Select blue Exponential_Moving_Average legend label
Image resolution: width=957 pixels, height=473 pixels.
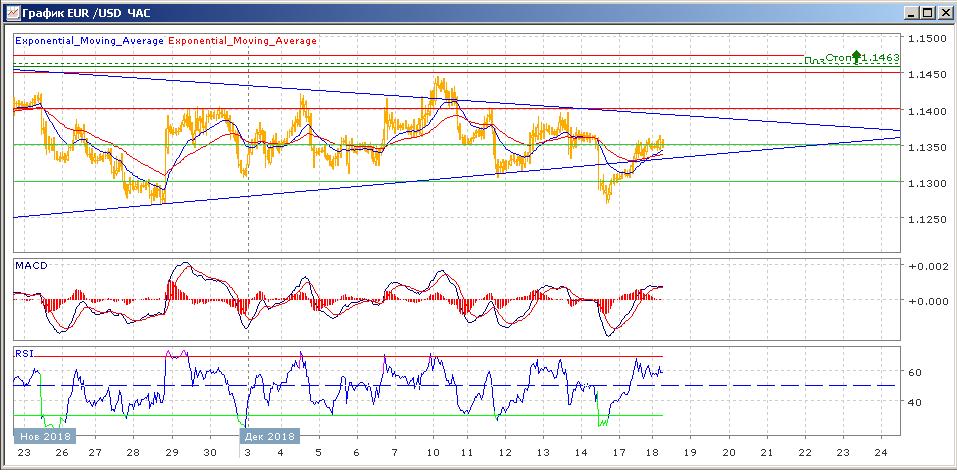[89, 41]
